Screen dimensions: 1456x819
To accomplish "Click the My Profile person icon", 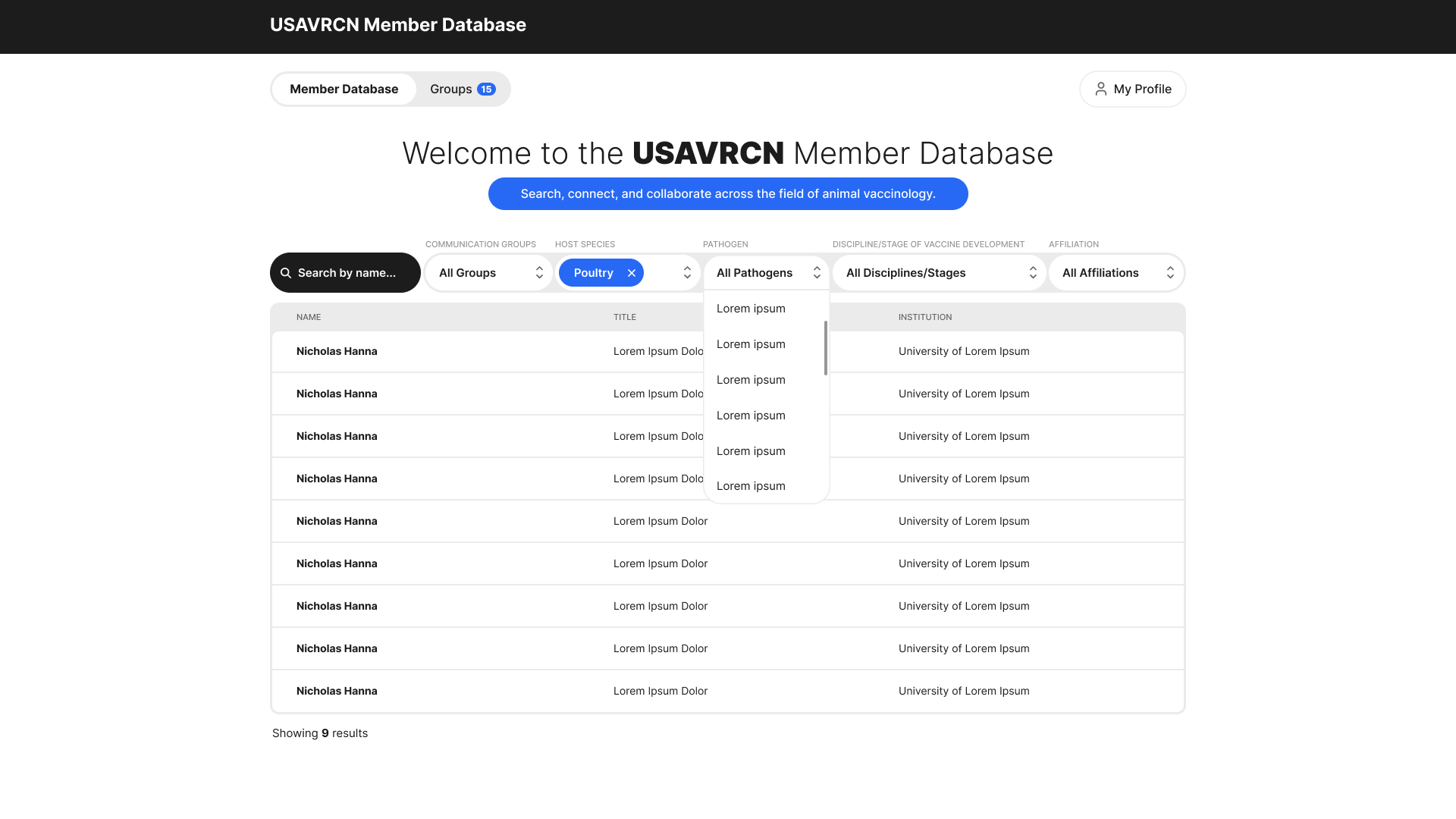I will coord(1100,89).
